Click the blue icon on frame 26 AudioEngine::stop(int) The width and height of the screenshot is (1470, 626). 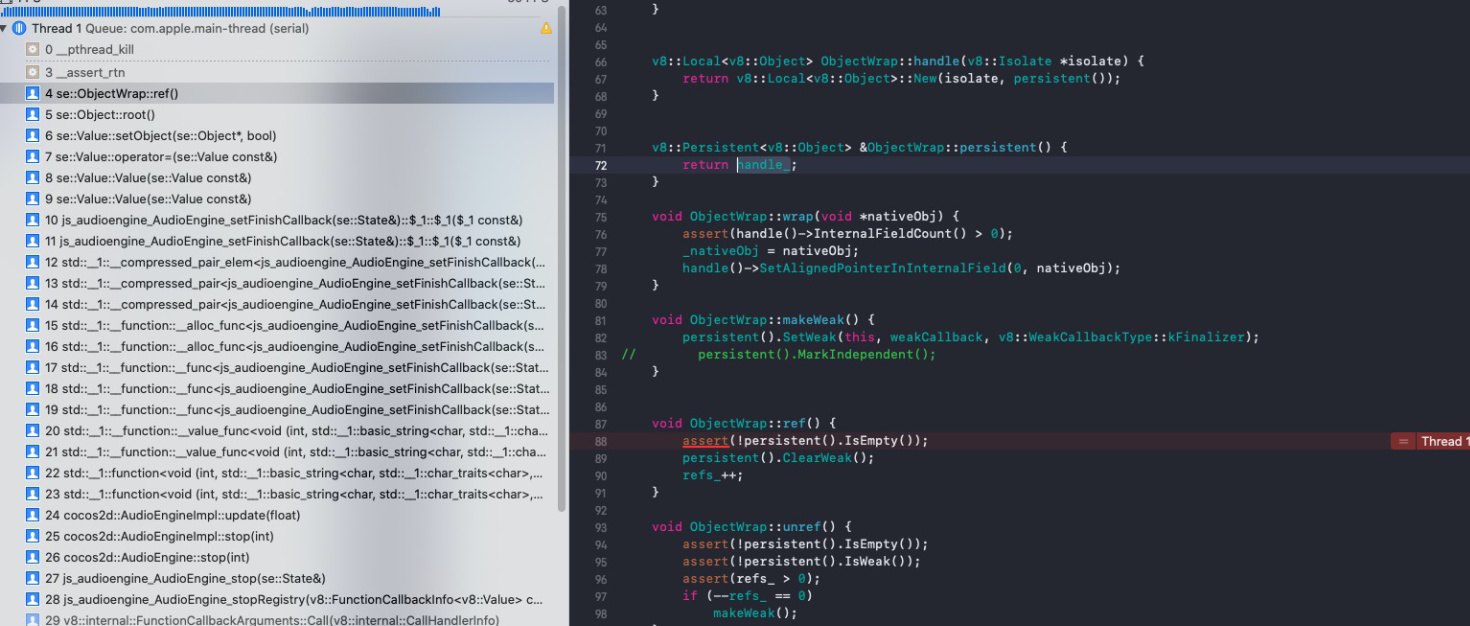tap(33, 557)
